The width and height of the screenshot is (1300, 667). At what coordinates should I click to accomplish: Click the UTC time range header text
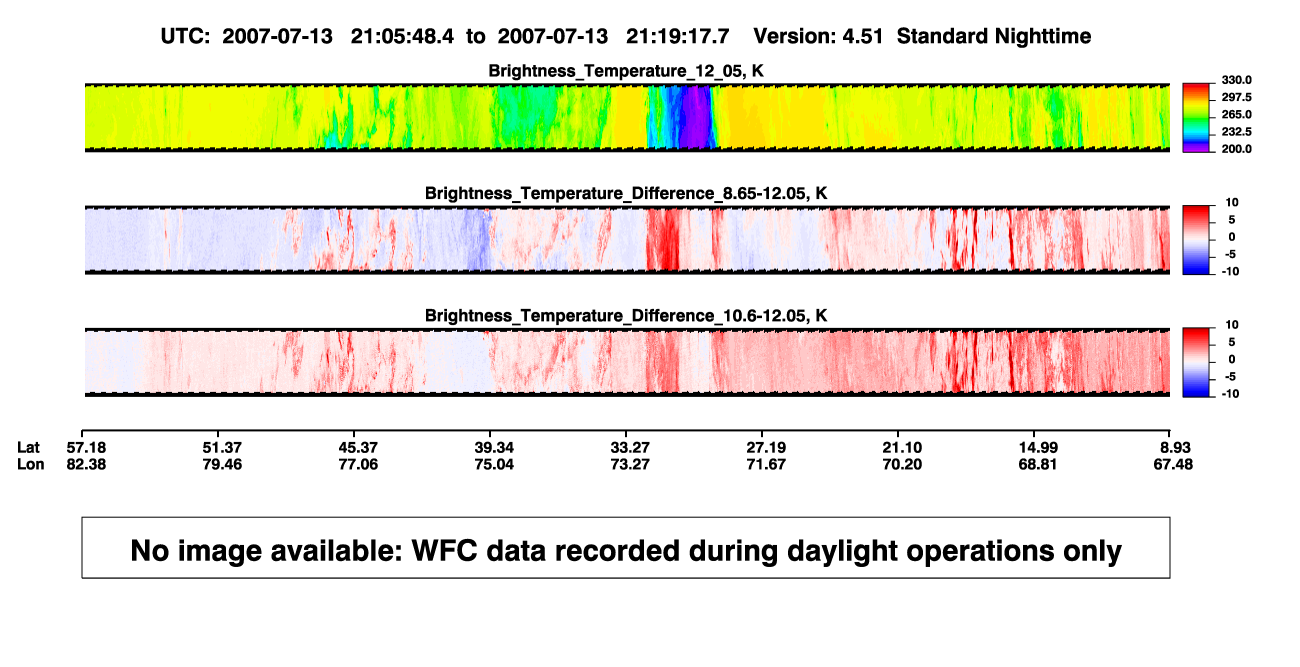click(444, 36)
